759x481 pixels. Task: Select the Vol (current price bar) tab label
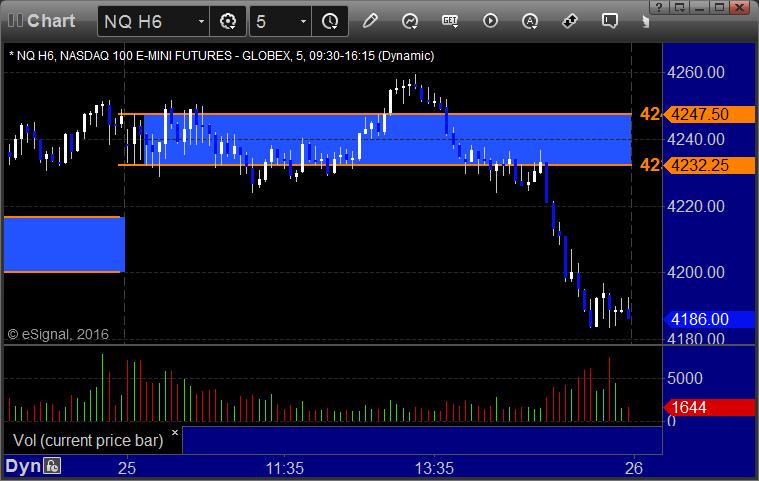88,440
